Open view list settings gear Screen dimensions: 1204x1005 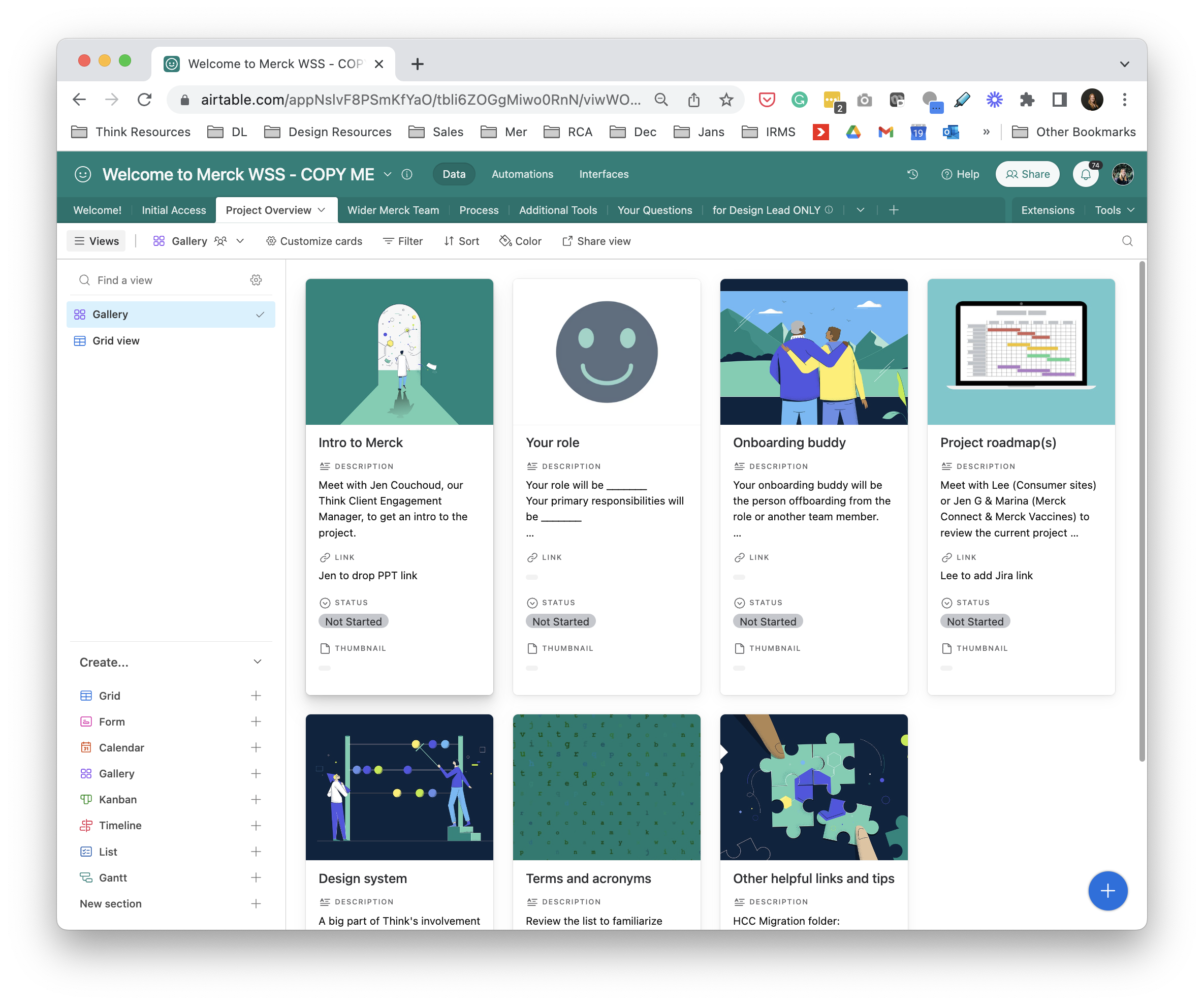click(x=256, y=280)
